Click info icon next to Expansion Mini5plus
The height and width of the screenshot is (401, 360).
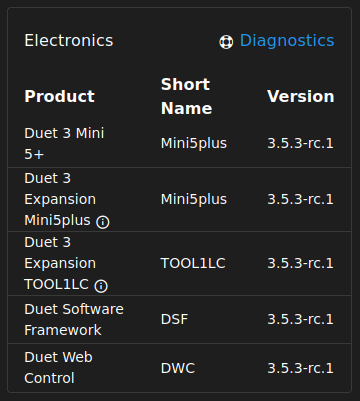(x=103, y=222)
